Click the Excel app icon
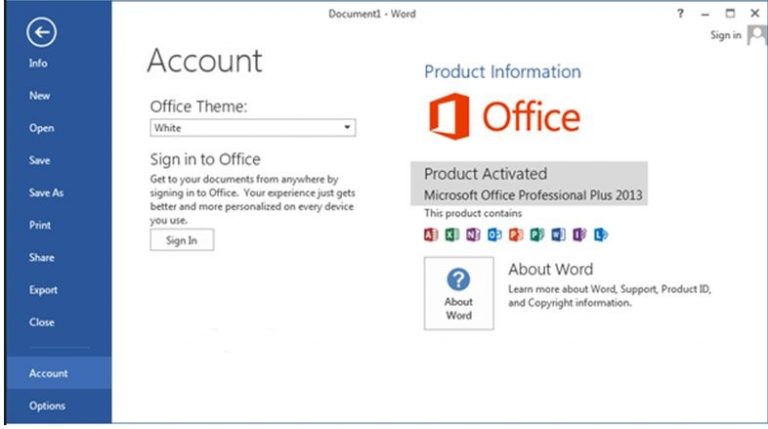This screenshot has height=429, width=768. [x=452, y=235]
